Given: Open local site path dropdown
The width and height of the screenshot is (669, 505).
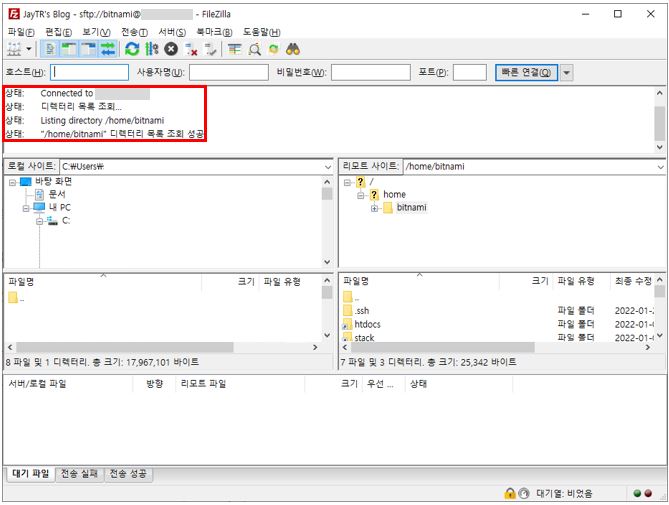Looking at the screenshot, I should click(327, 166).
